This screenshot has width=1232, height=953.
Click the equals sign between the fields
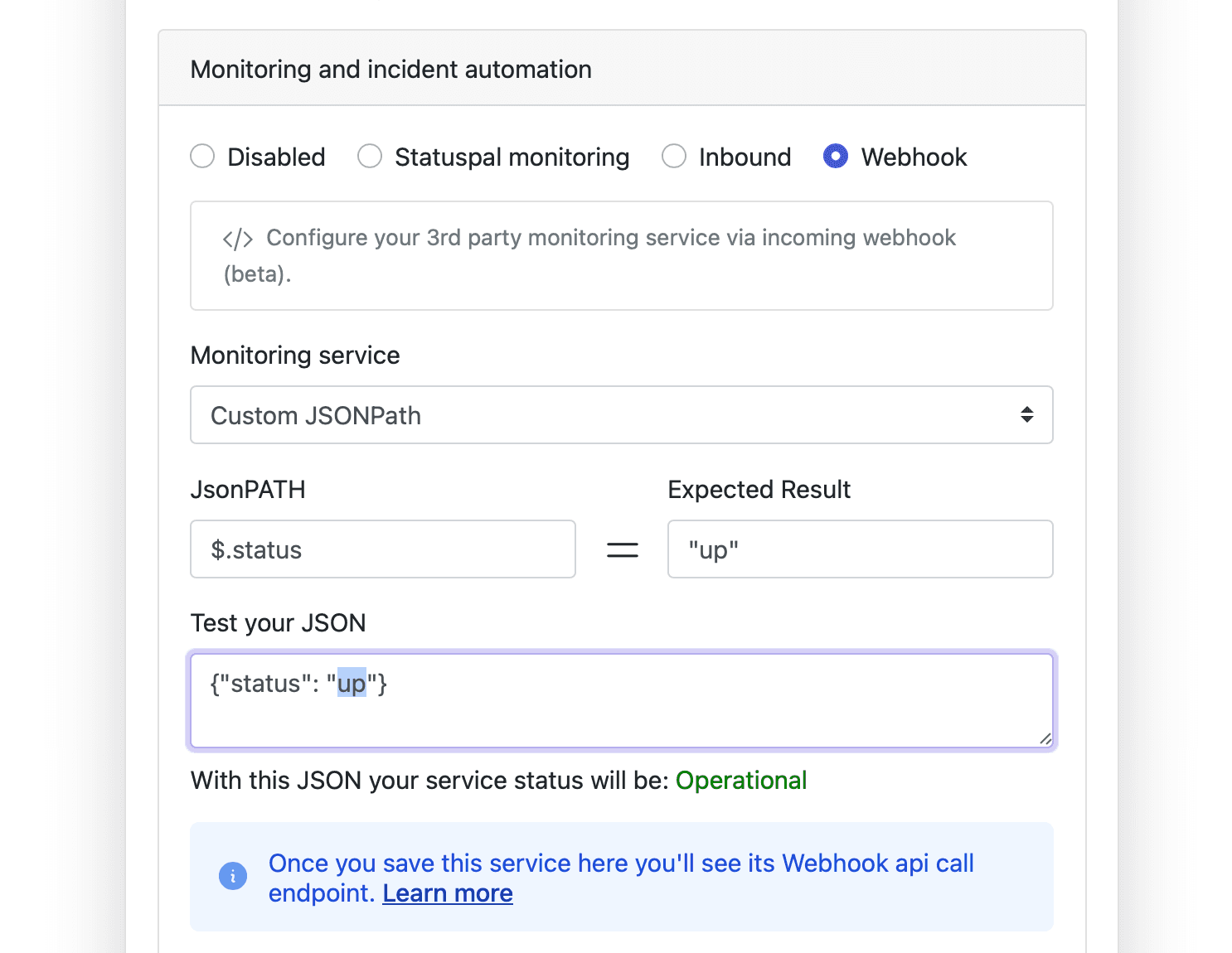pos(622,550)
